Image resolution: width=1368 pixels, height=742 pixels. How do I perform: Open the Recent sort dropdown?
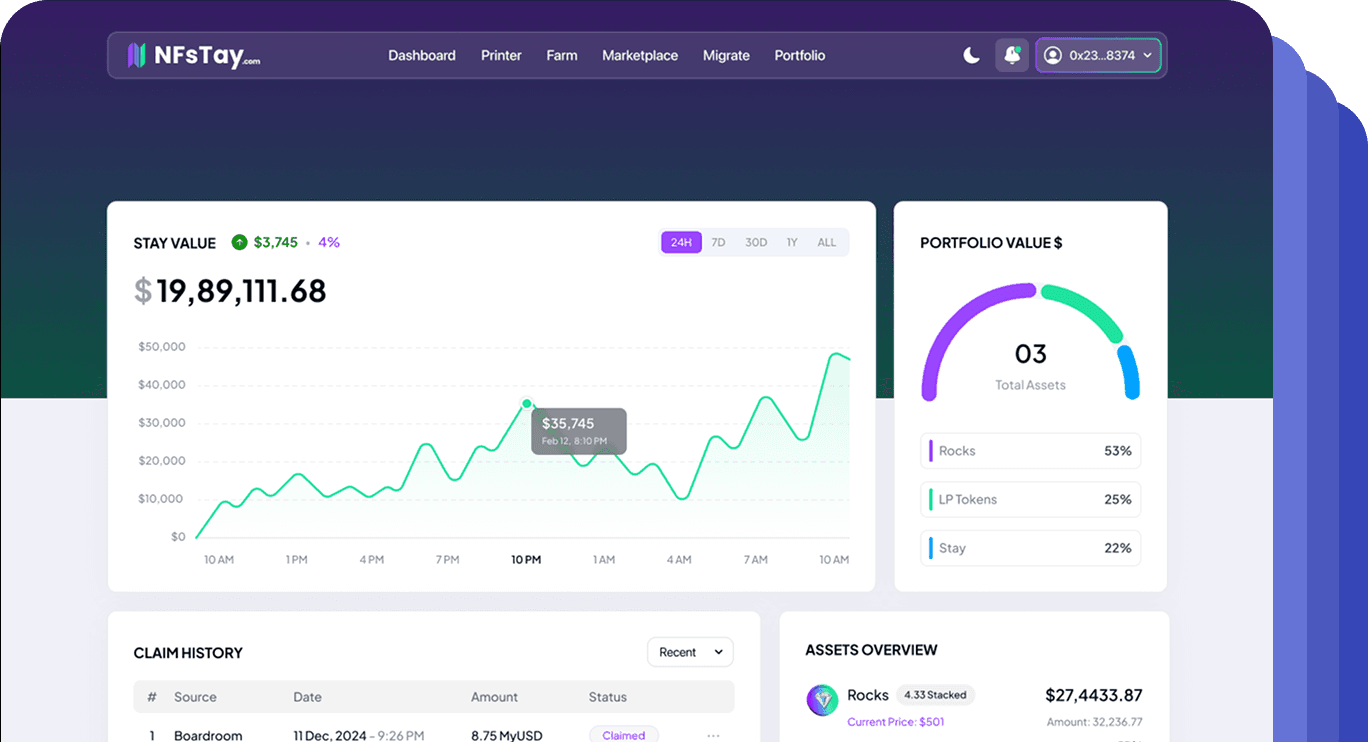[690, 652]
